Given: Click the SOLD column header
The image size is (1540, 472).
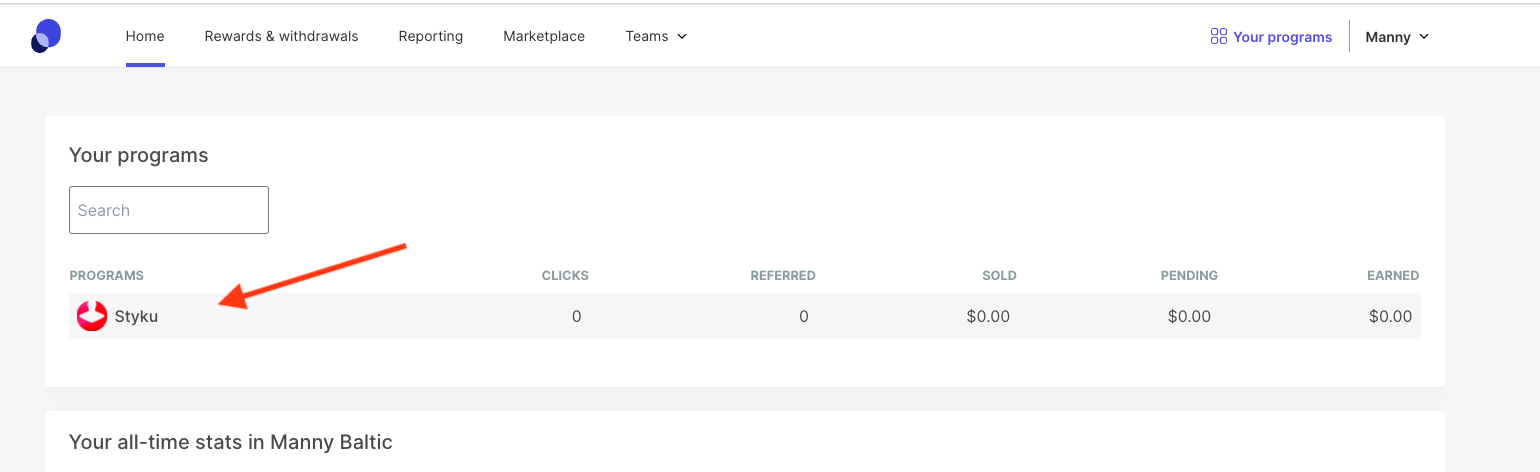Looking at the screenshot, I should (x=999, y=275).
